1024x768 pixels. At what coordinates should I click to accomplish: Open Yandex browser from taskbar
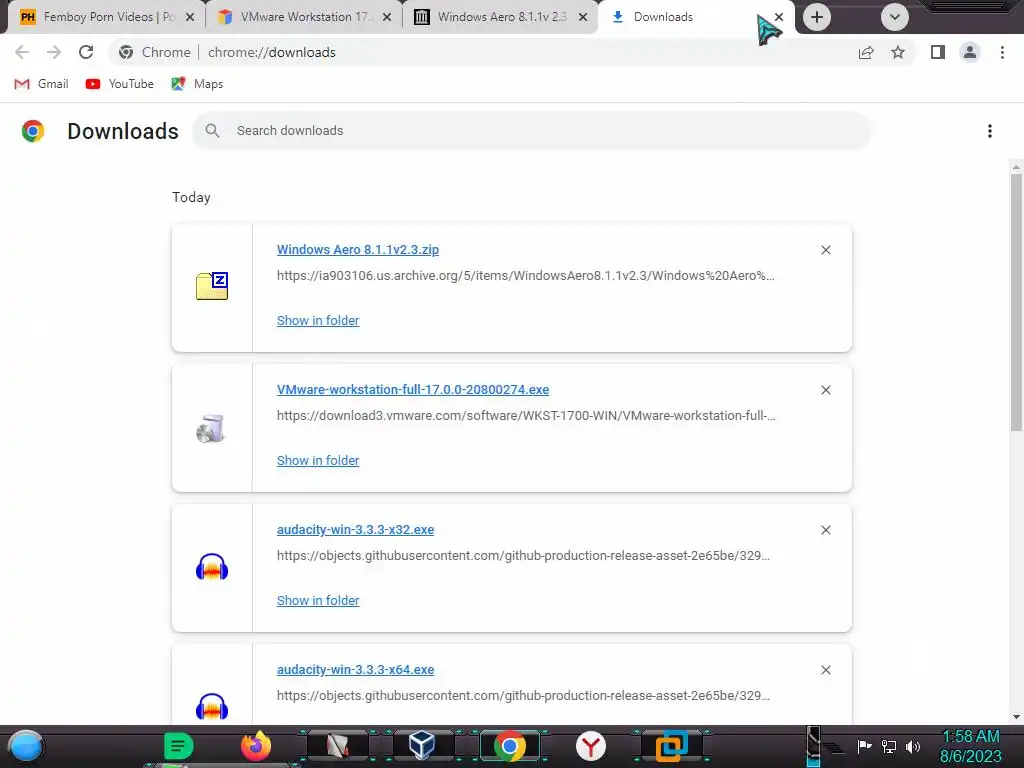point(591,746)
